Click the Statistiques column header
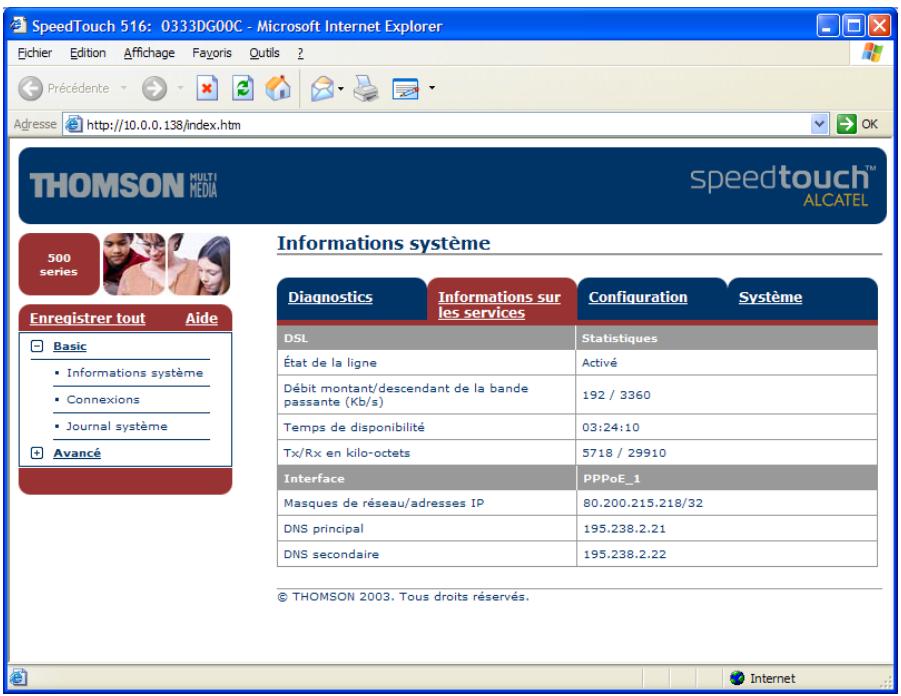 point(619,338)
